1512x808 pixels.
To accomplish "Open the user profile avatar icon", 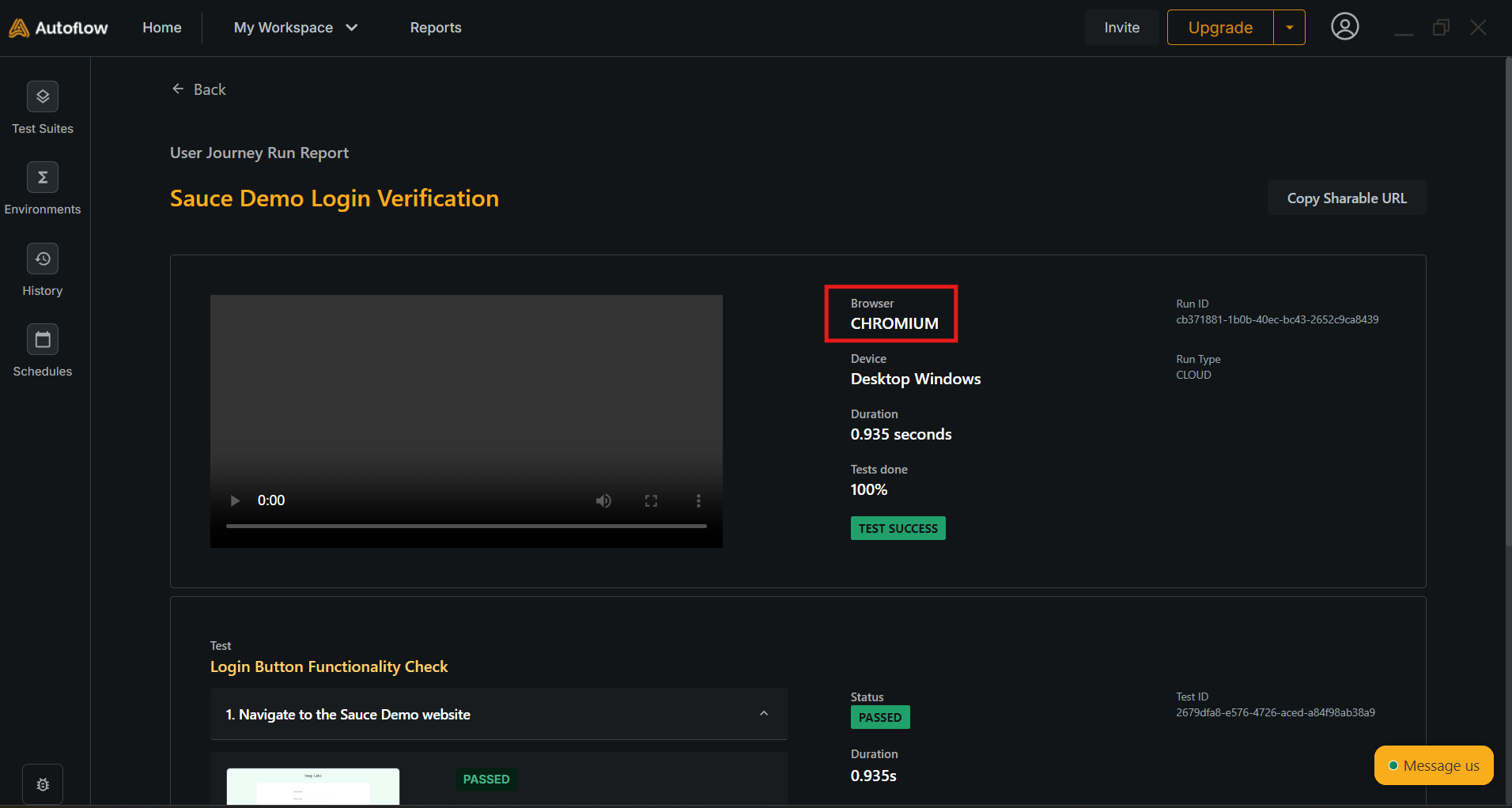I will (1344, 27).
